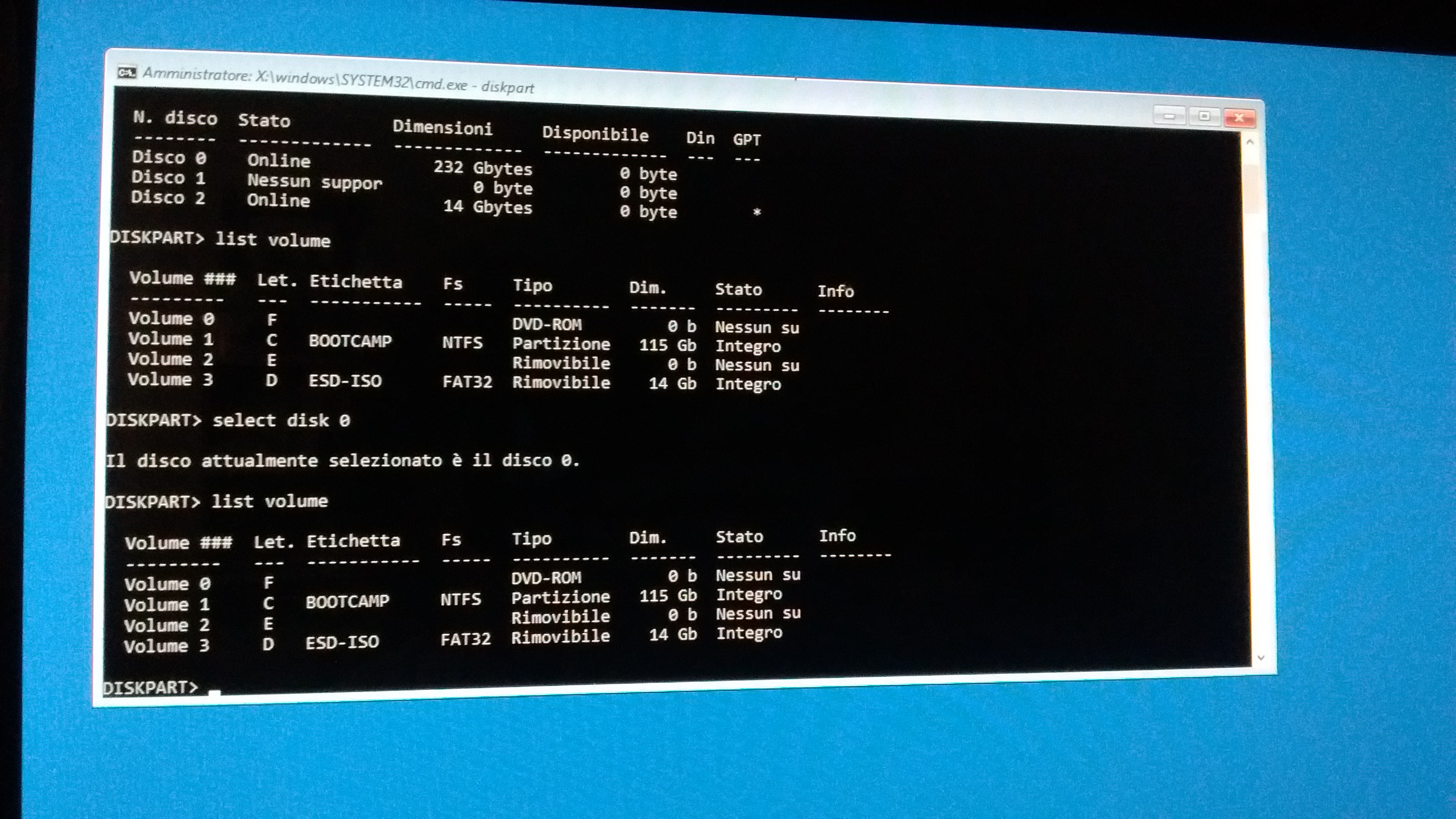Click the scrollbar down arrow
1456x819 pixels.
(x=1260, y=657)
